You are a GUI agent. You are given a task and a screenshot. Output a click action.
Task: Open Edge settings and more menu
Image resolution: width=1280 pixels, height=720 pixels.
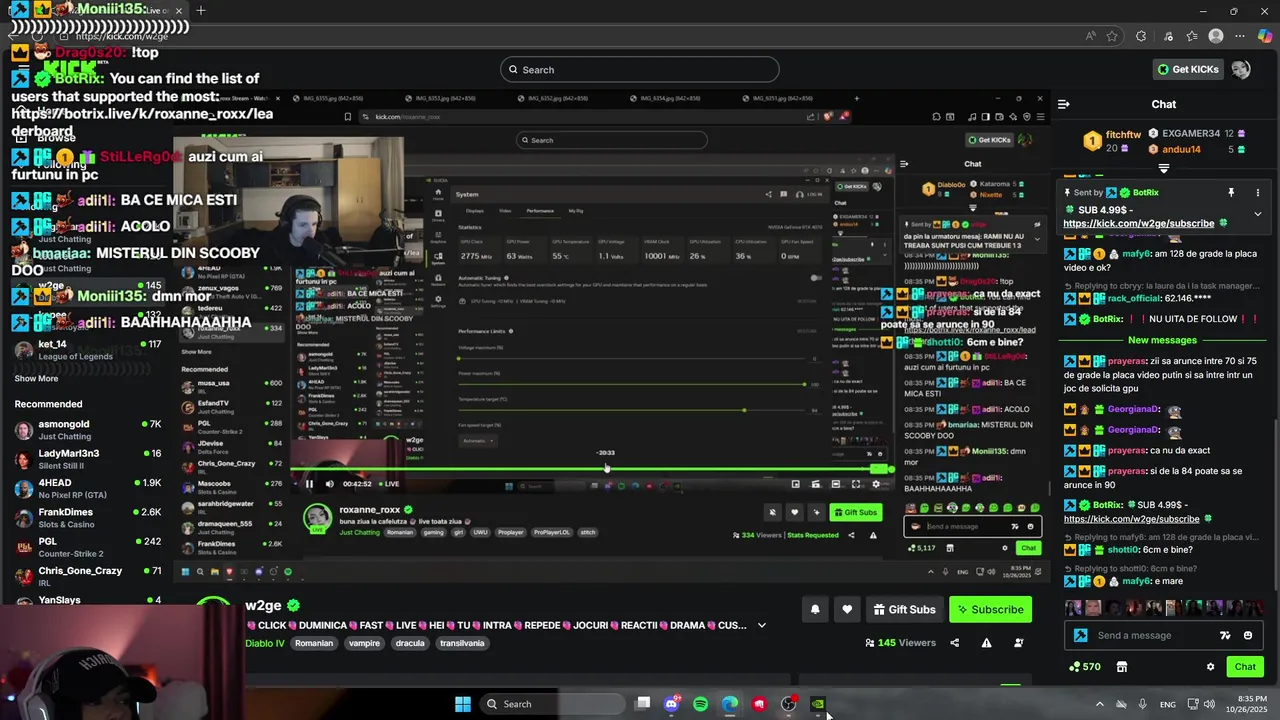(x=1241, y=36)
